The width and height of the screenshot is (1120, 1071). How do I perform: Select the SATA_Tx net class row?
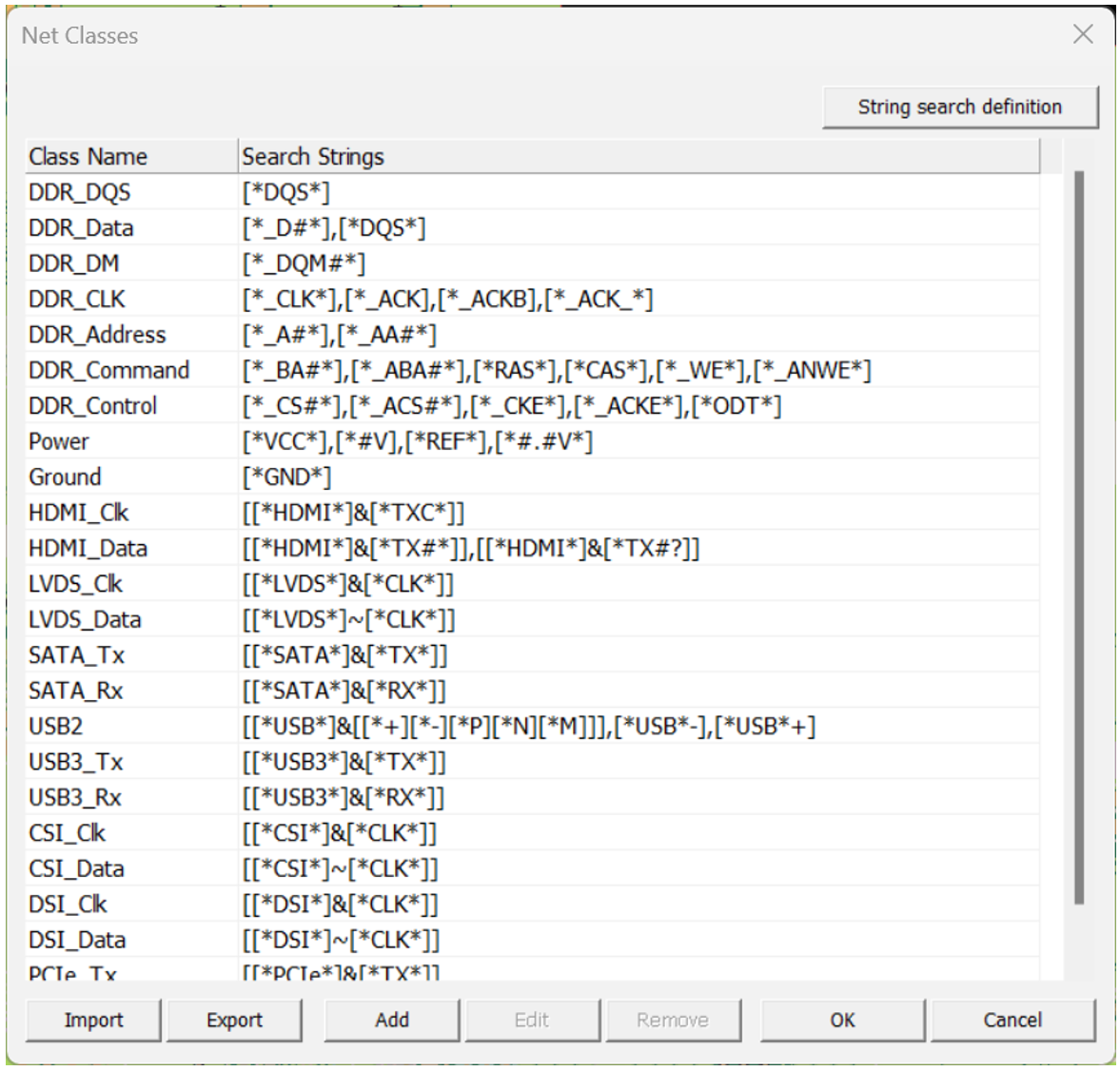click(x=133, y=654)
